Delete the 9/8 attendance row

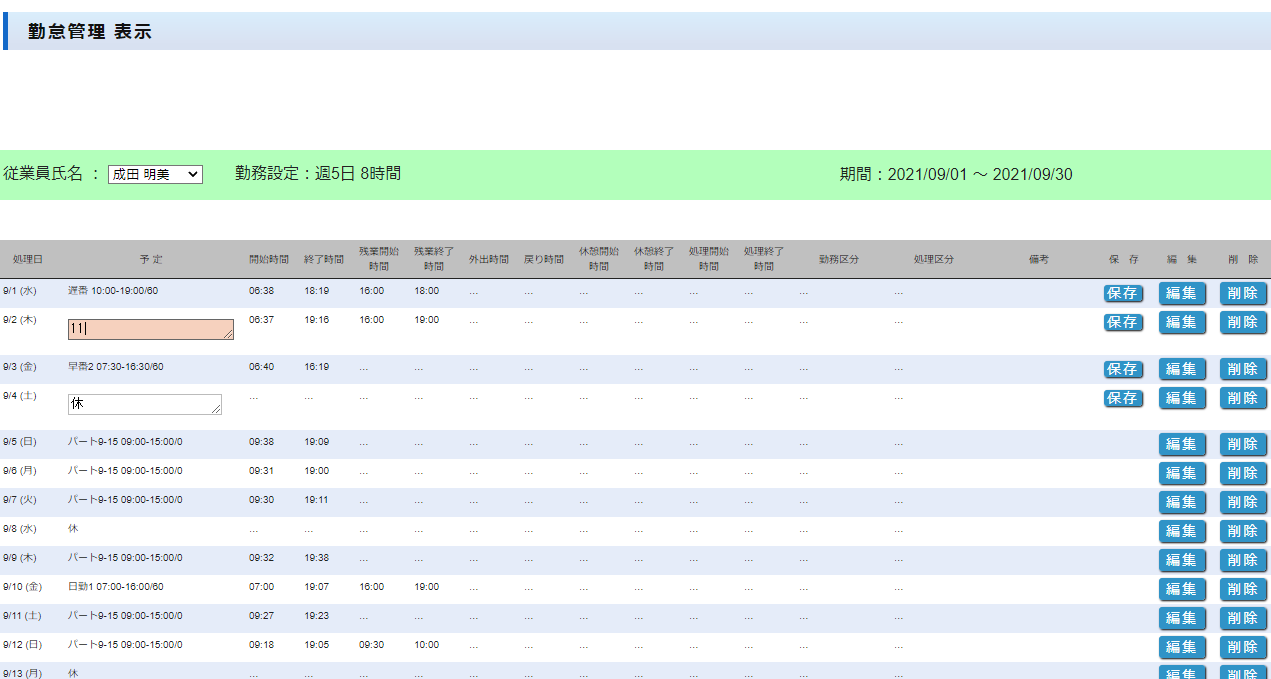(x=1242, y=531)
